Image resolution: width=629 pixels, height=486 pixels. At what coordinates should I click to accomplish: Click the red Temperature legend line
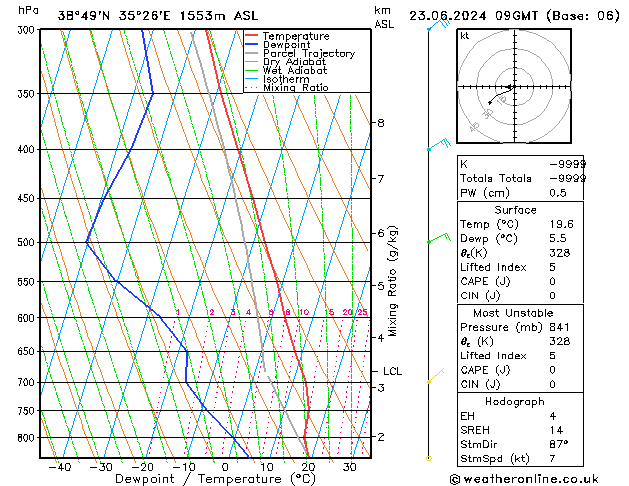(252, 36)
